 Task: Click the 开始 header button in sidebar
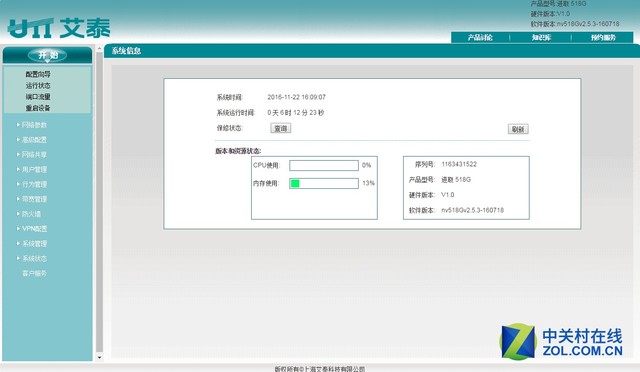[47, 55]
